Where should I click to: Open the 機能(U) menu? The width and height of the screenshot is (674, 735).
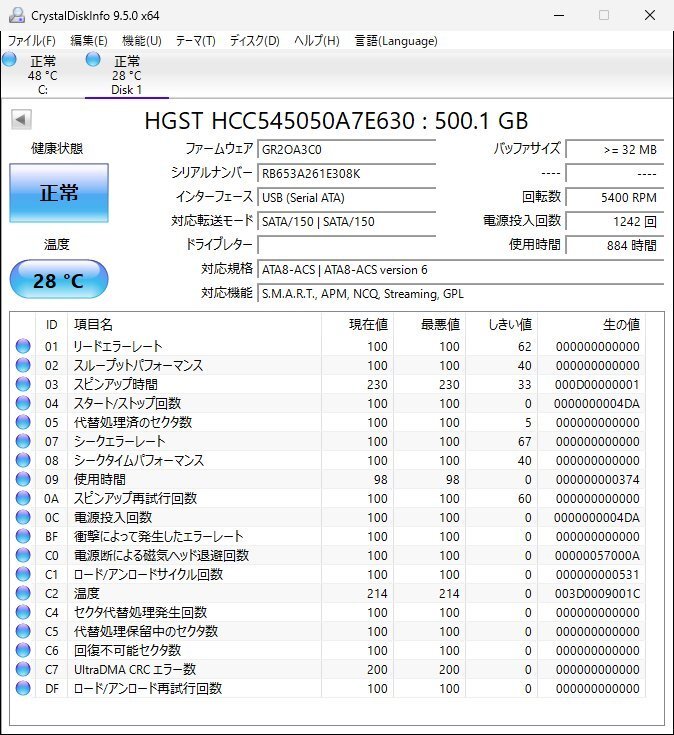142,41
